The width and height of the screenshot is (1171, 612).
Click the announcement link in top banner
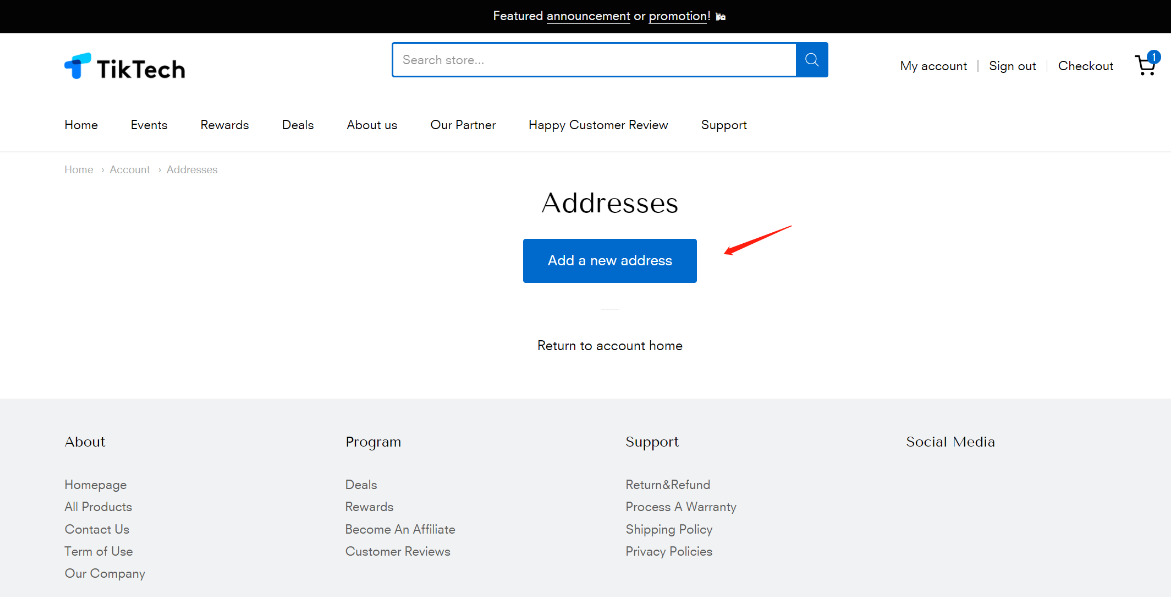point(588,16)
